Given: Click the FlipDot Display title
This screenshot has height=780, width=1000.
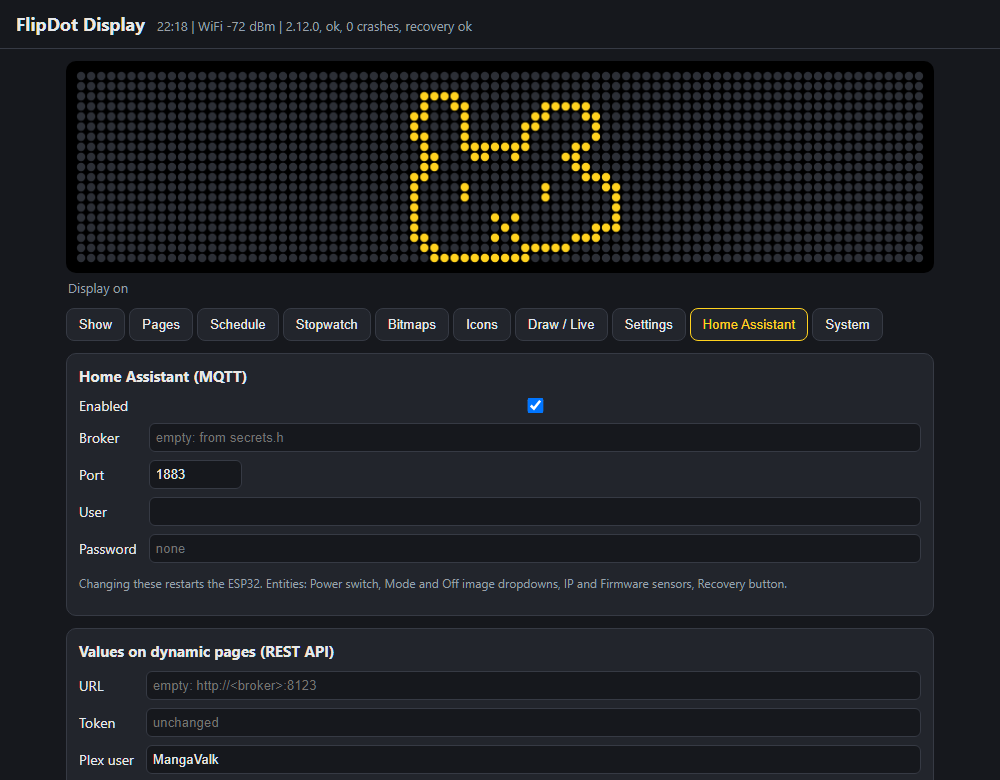Looking at the screenshot, I should pos(80,26).
